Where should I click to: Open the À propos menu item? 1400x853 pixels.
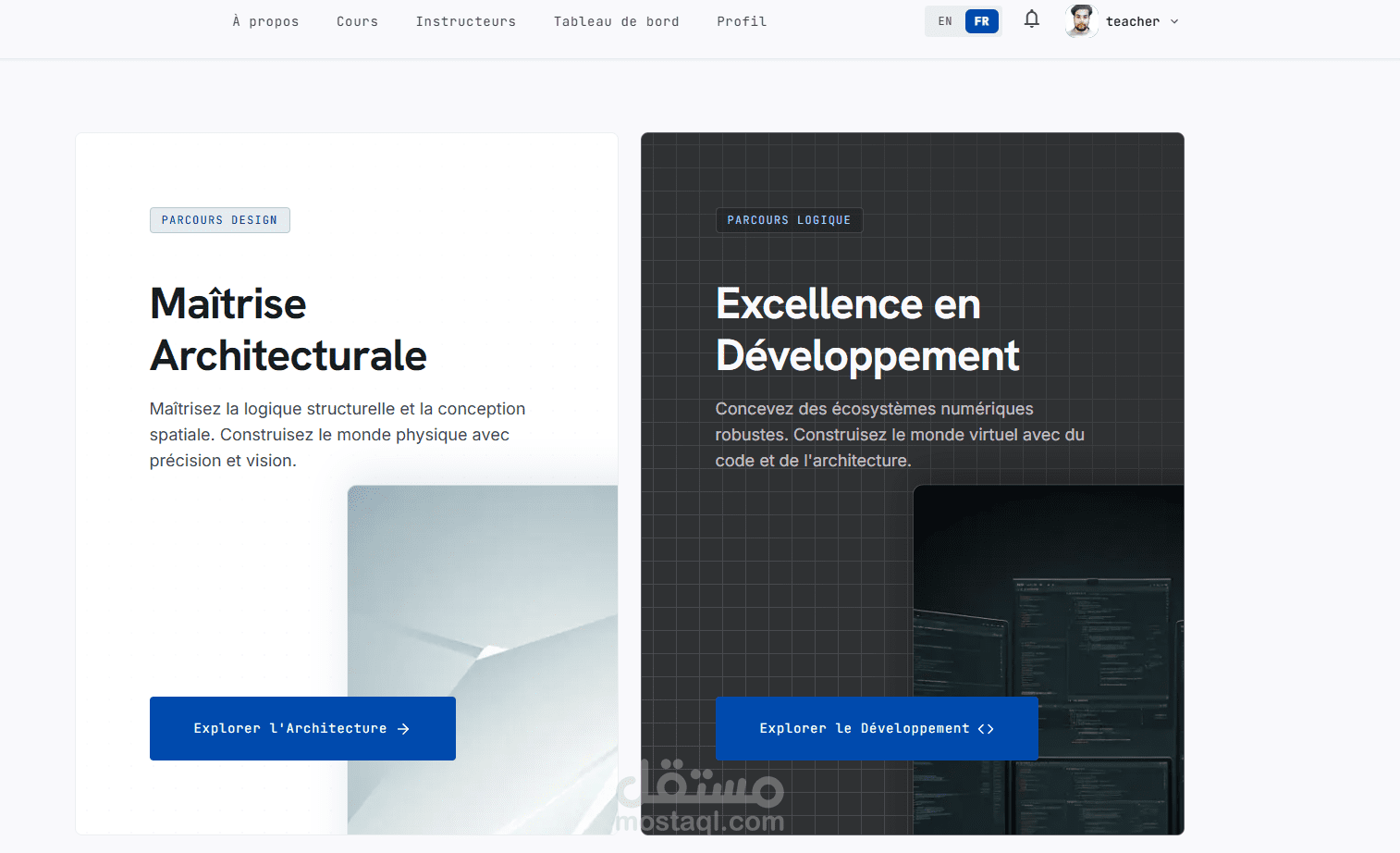pos(266,21)
